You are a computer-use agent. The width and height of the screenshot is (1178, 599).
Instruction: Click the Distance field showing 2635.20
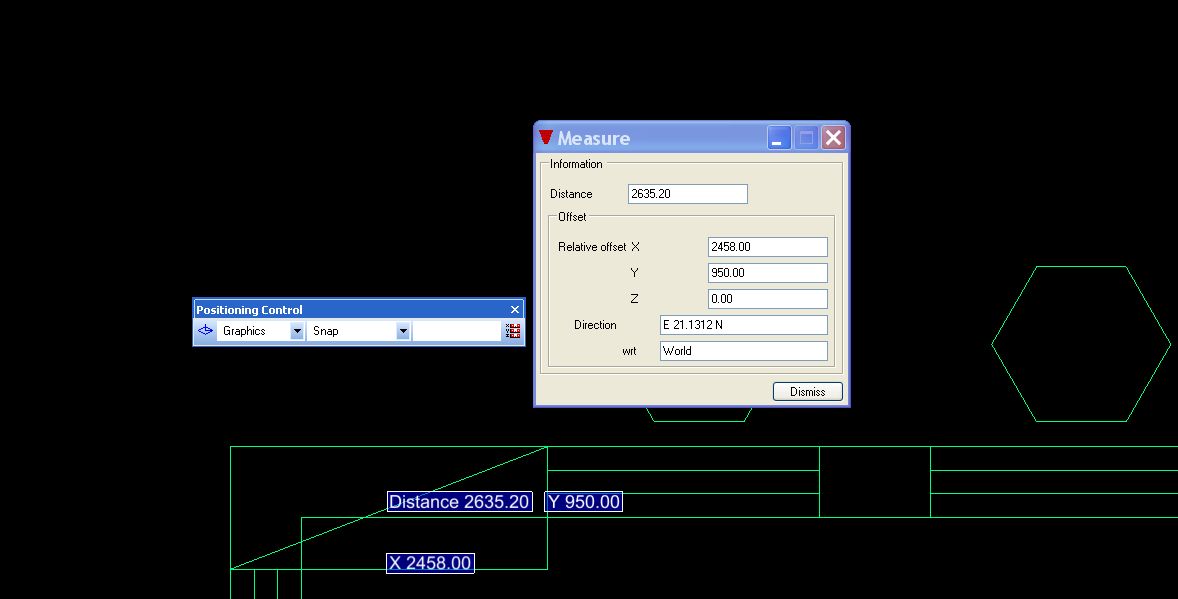(x=687, y=194)
